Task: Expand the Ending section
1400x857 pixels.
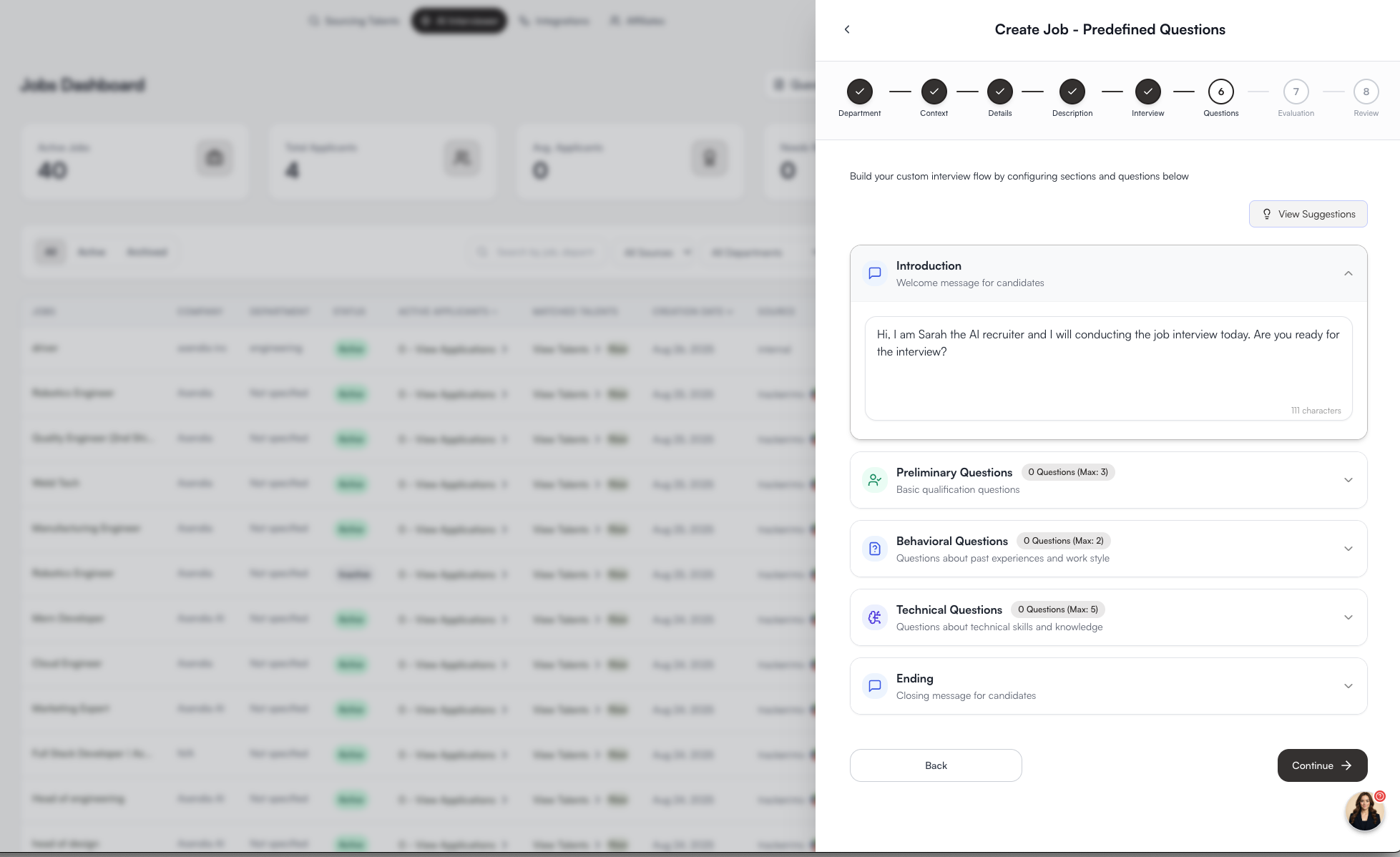Action: coord(1348,686)
